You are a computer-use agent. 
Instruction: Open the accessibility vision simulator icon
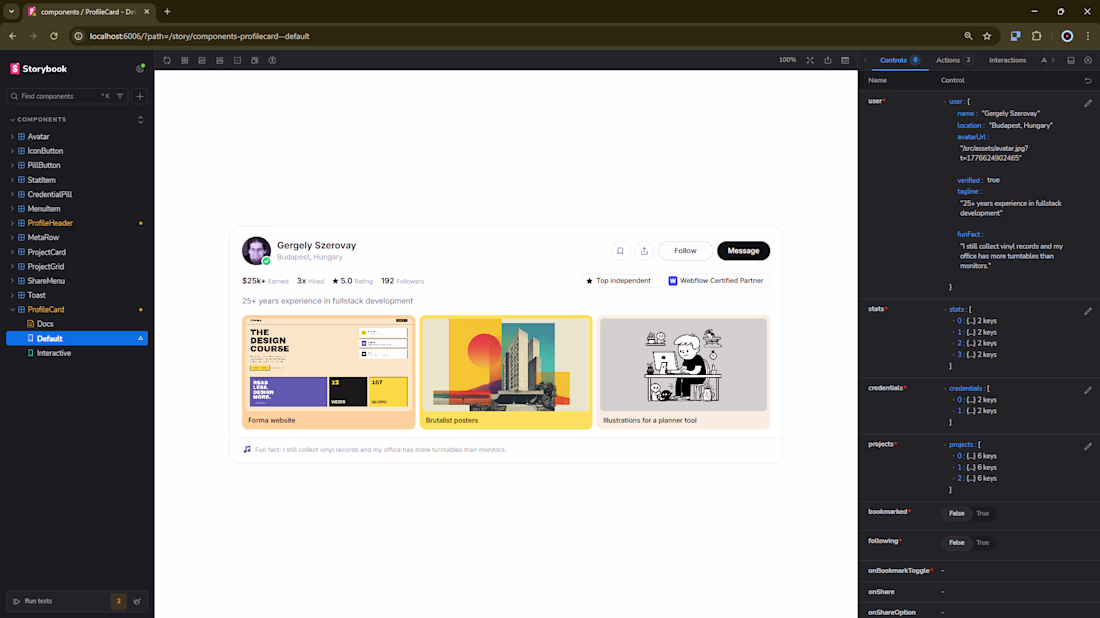272,60
